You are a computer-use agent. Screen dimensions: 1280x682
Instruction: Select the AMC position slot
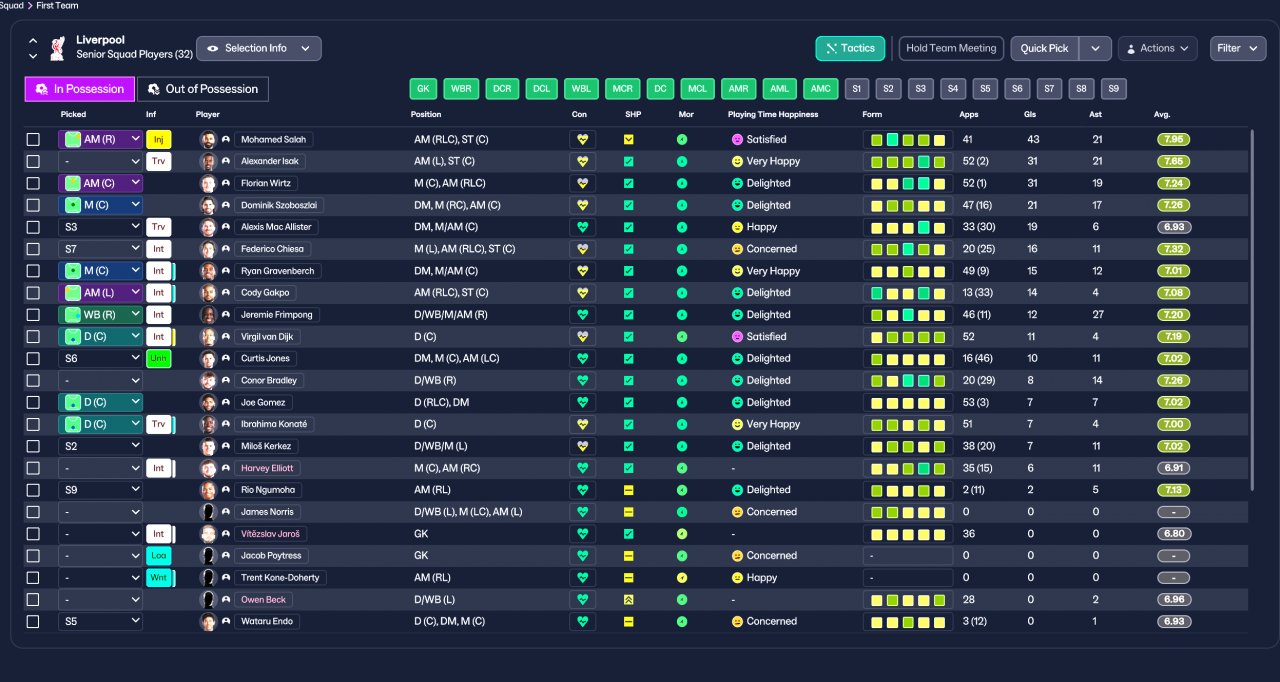821,89
